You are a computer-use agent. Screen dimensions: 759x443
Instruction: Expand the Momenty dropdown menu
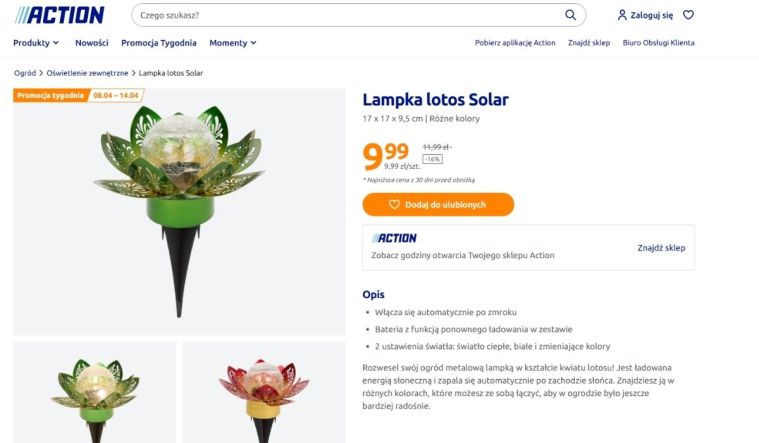pos(232,43)
